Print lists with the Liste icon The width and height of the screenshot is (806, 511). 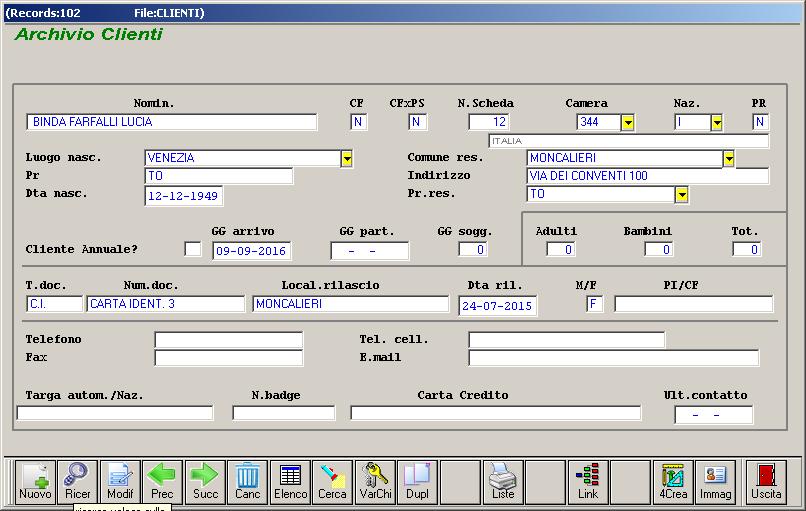click(503, 482)
